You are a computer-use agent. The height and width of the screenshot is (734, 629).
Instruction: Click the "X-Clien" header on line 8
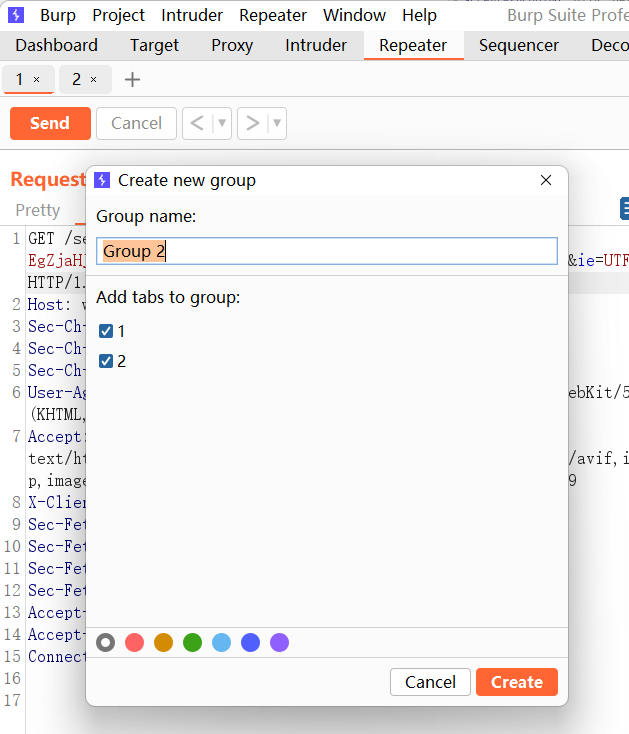(57, 503)
